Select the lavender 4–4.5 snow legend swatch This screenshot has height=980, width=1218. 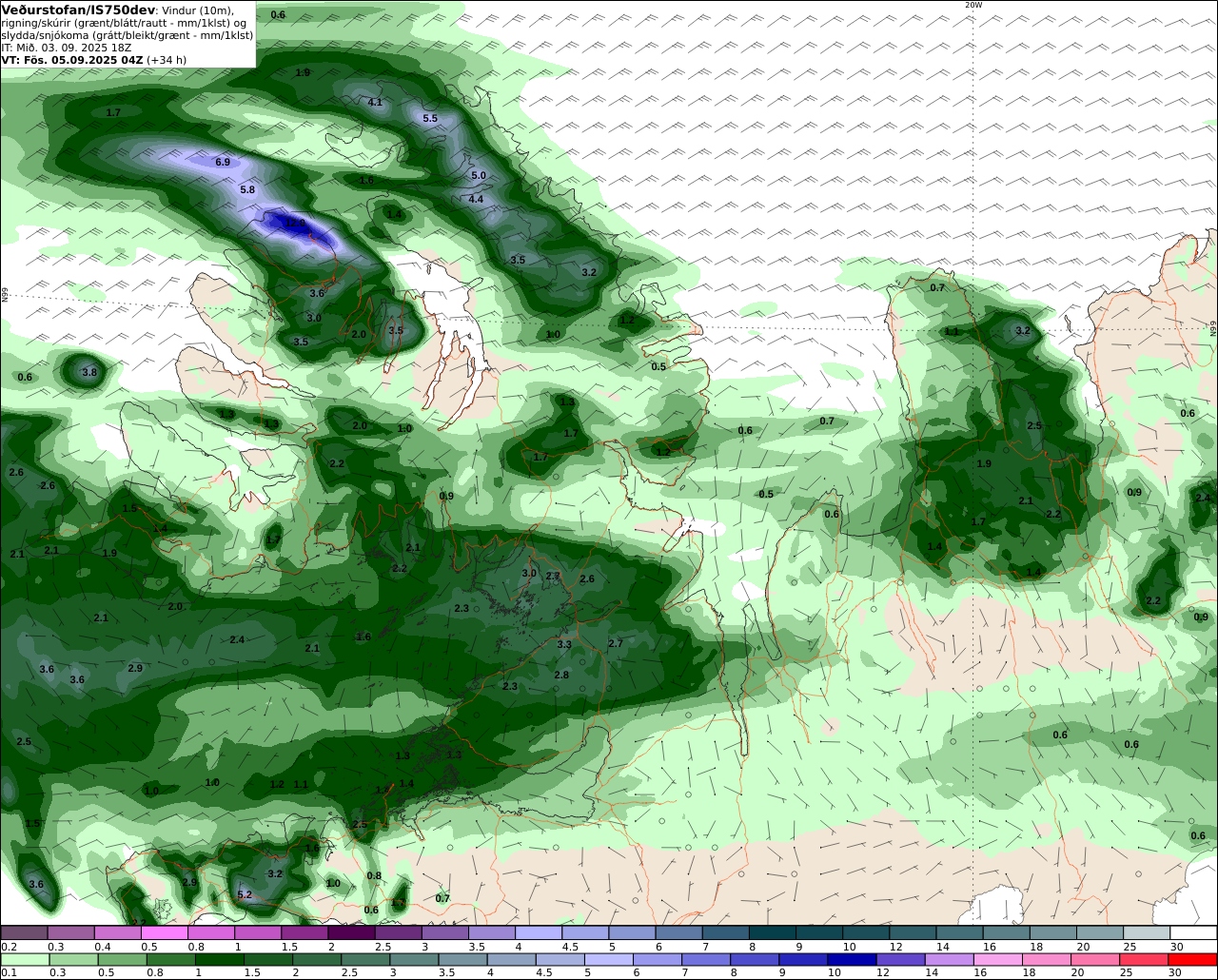pyautogui.click(x=539, y=933)
